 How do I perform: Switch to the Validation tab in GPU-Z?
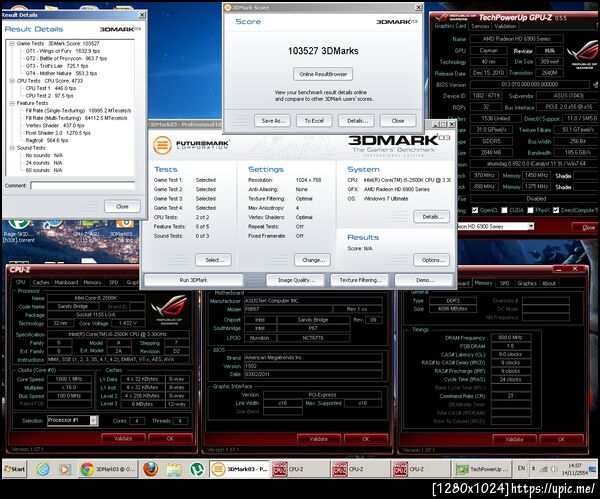[x=505, y=26]
